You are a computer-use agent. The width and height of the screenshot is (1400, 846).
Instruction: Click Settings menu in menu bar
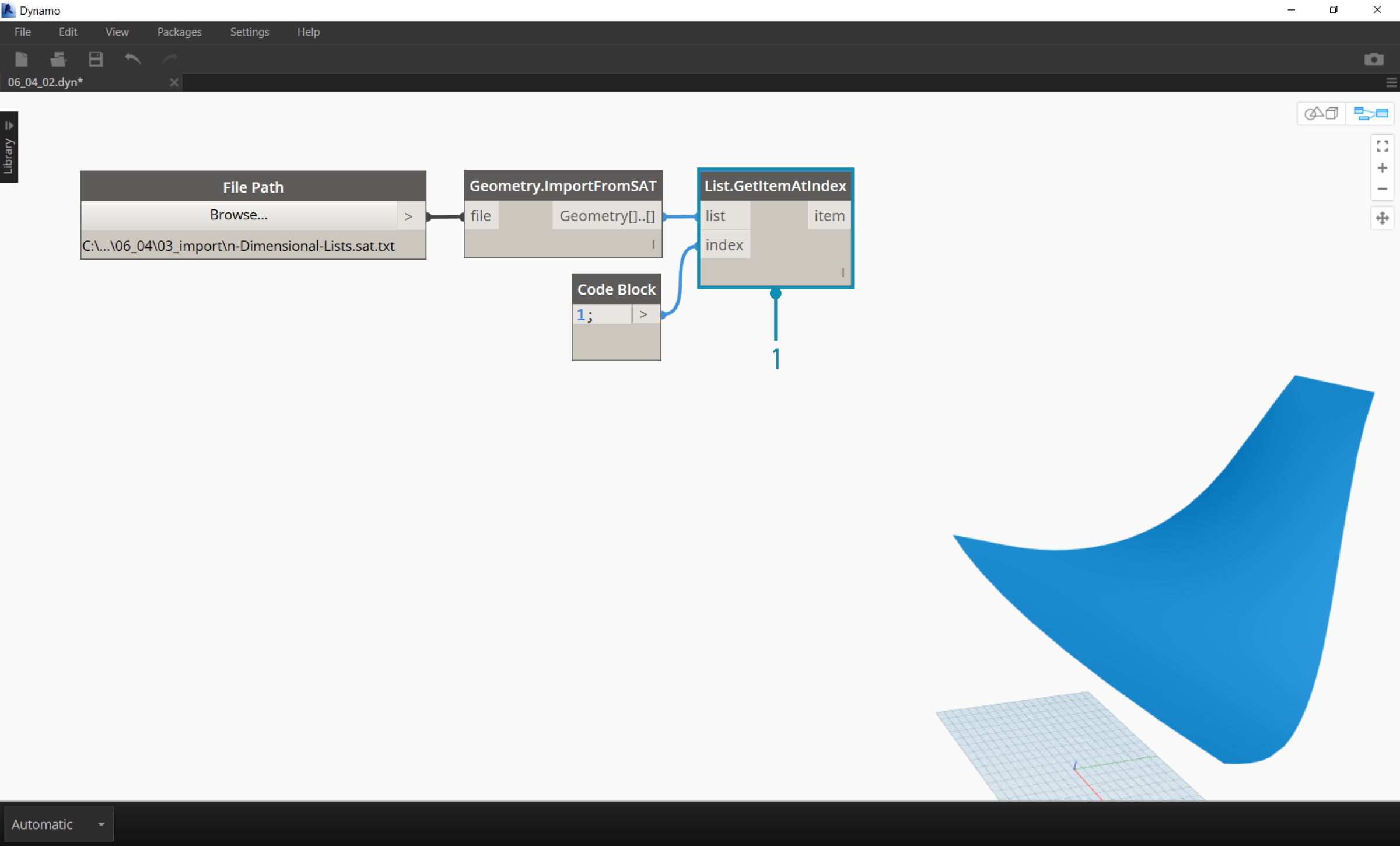248,31
